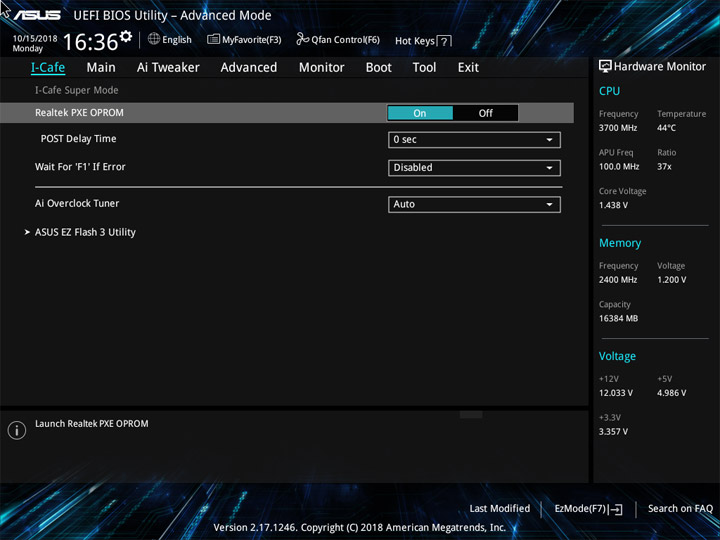720x540 pixels.
Task: Switch to the I-Cafe tab
Action: click(x=48, y=68)
